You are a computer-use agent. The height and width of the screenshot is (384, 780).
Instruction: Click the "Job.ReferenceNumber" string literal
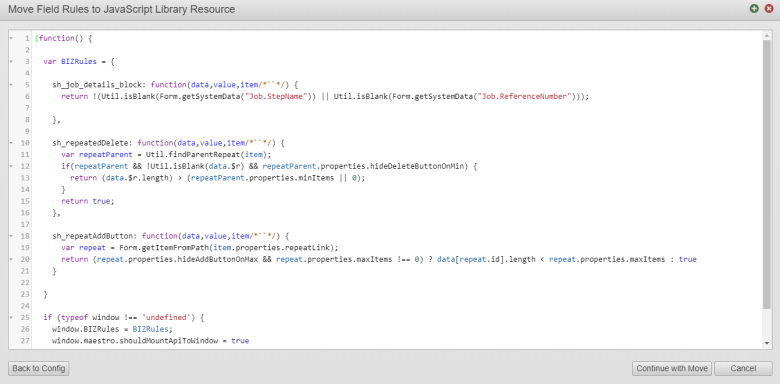(524, 96)
